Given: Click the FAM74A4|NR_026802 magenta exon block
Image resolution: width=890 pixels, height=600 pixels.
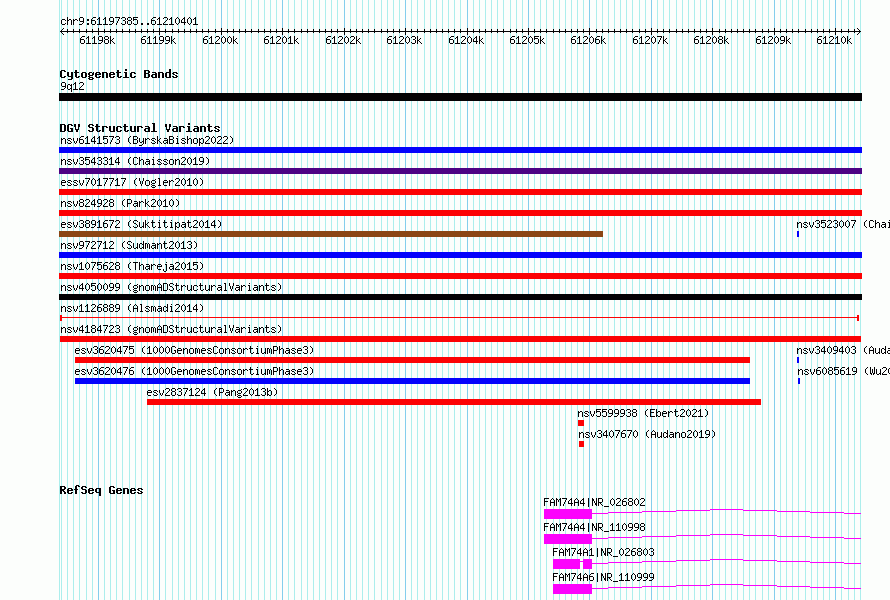Looking at the screenshot, I should pos(568,514).
